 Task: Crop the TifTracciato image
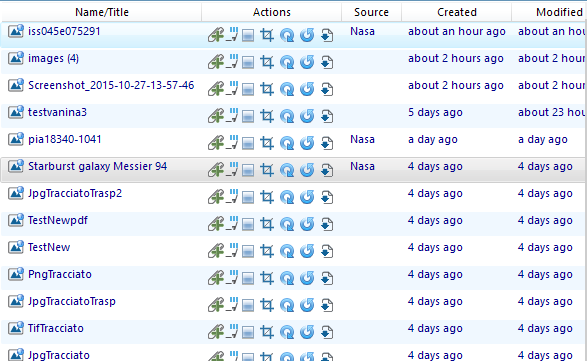pos(267,332)
